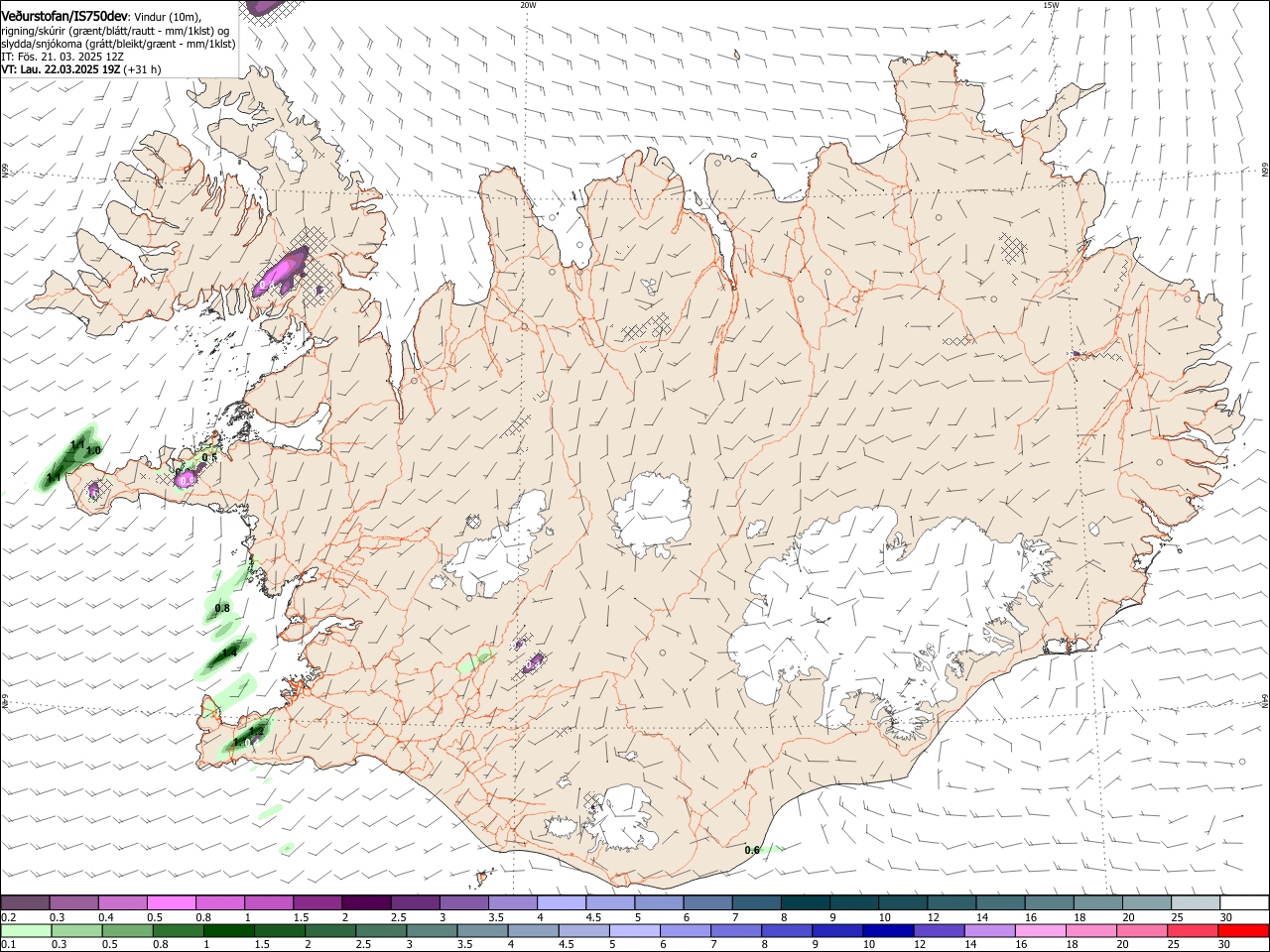Click the 0.2 label under the top legend row
This screenshot has height=952, width=1270.
(9, 917)
